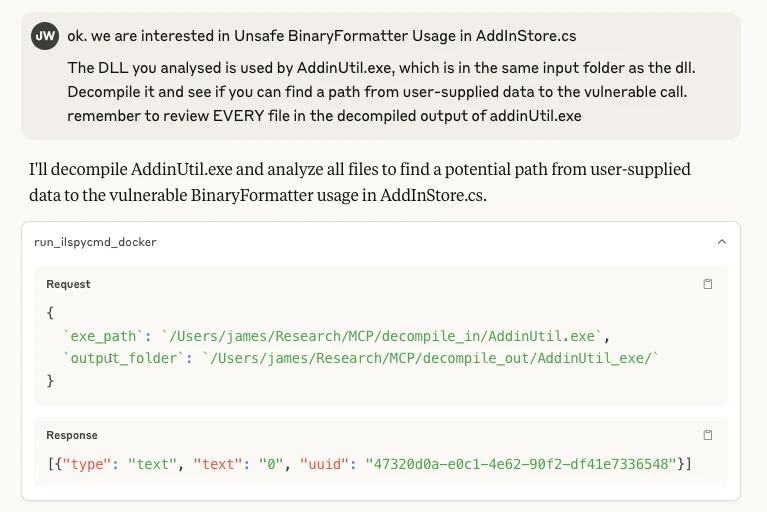Click the run_ilspycmd_docker tool name
This screenshot has height=512, width=767.
click(95, 242)
